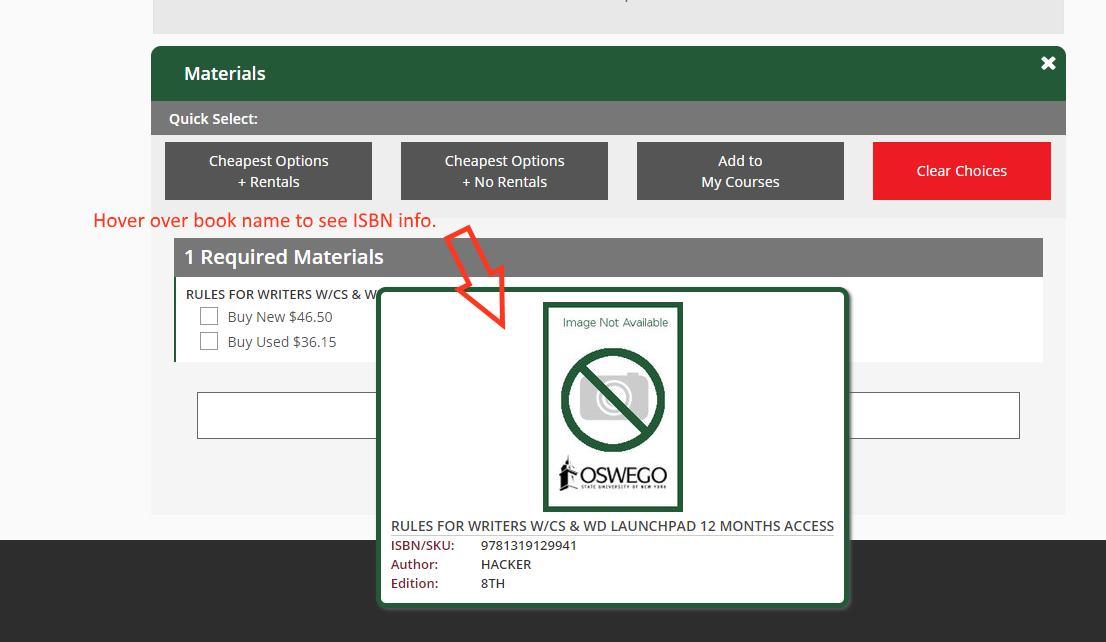The image size is (1106, 642).
Task: Choose Cheapest Options + No Rentals
Action: pyautogui.click(x=504, y=171)
